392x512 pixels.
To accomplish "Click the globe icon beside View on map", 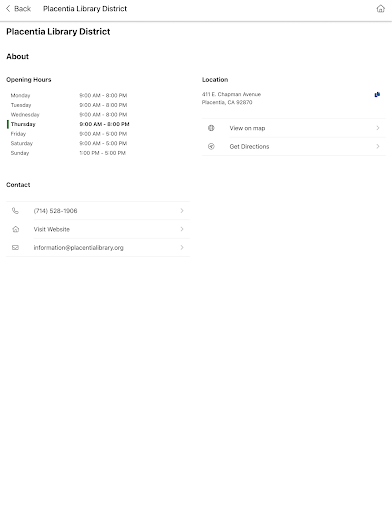I will 211,128.
